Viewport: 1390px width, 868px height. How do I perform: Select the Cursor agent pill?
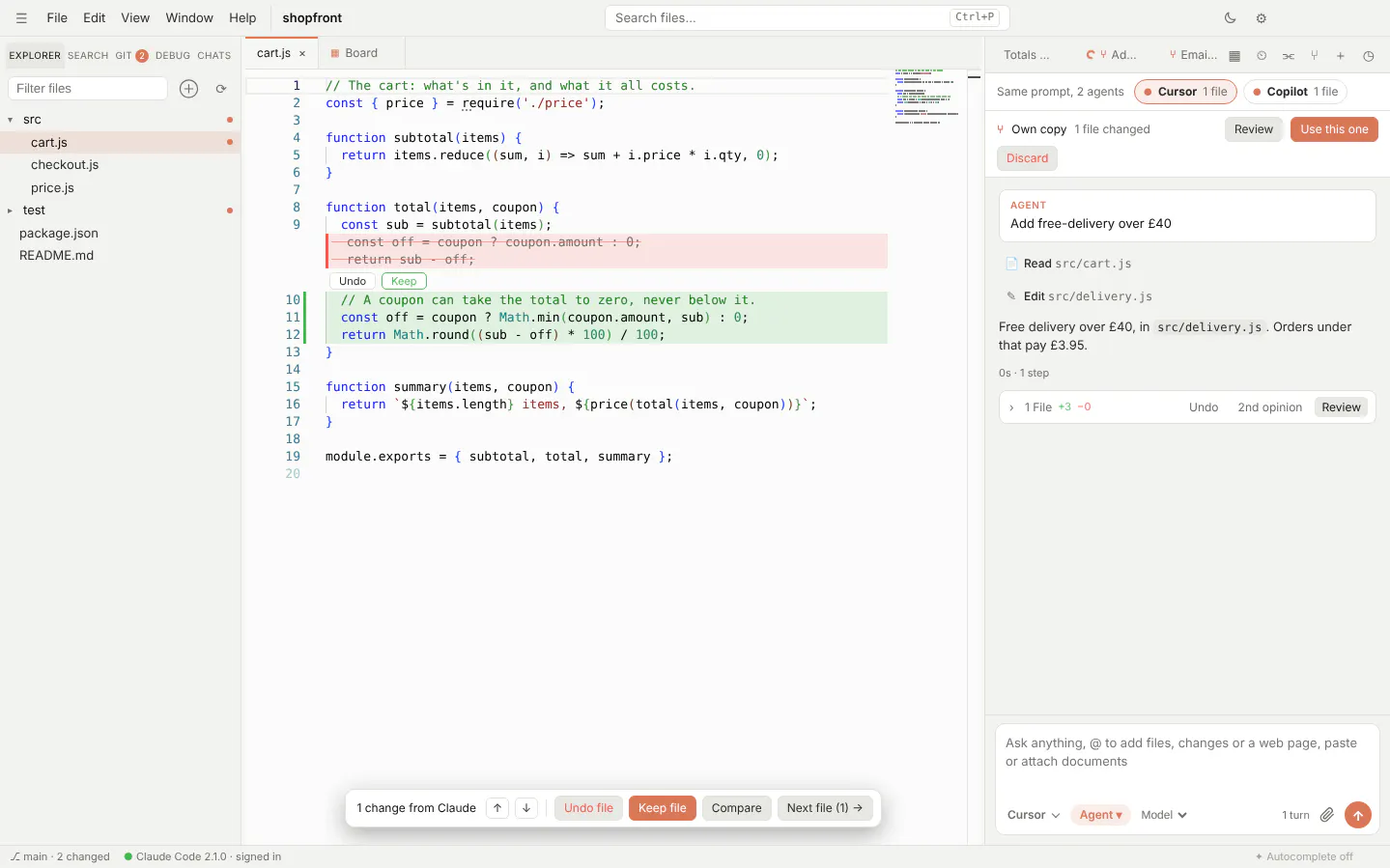1185,92
